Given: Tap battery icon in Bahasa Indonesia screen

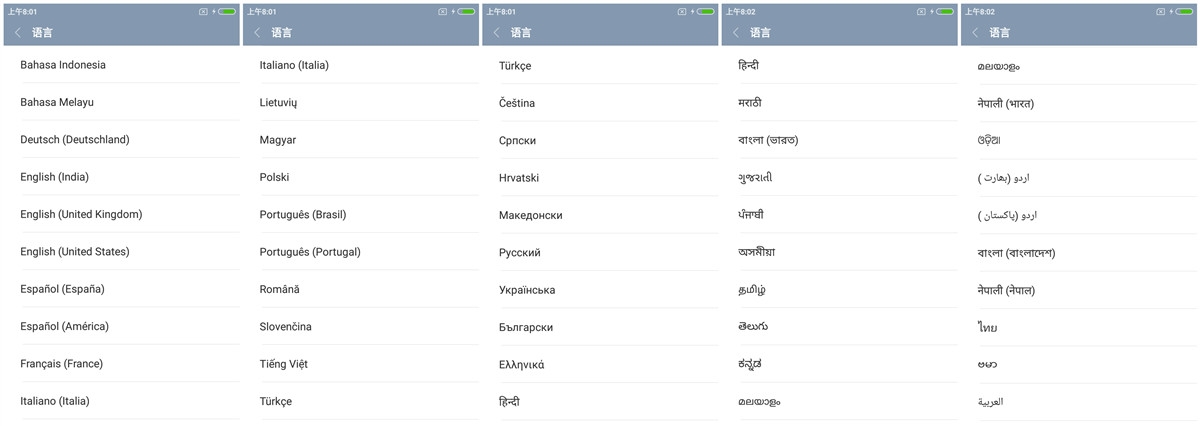Looking at the screenshot, I should pos(227,12).
